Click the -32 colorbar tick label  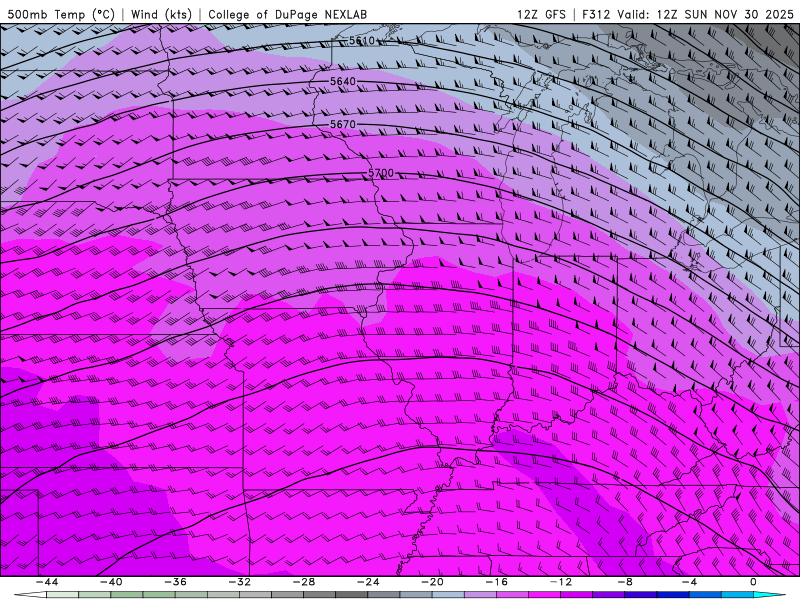point(239,582)
